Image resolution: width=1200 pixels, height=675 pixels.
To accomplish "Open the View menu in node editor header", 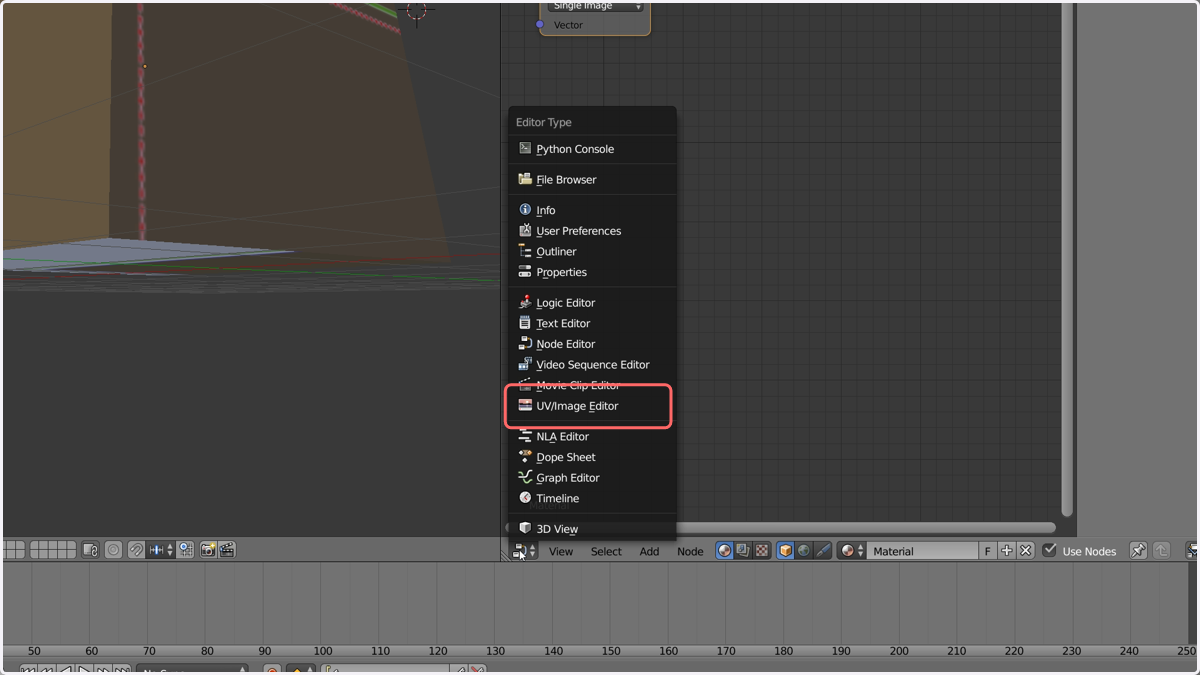I will pyautogui.click(x=561, y=551).
